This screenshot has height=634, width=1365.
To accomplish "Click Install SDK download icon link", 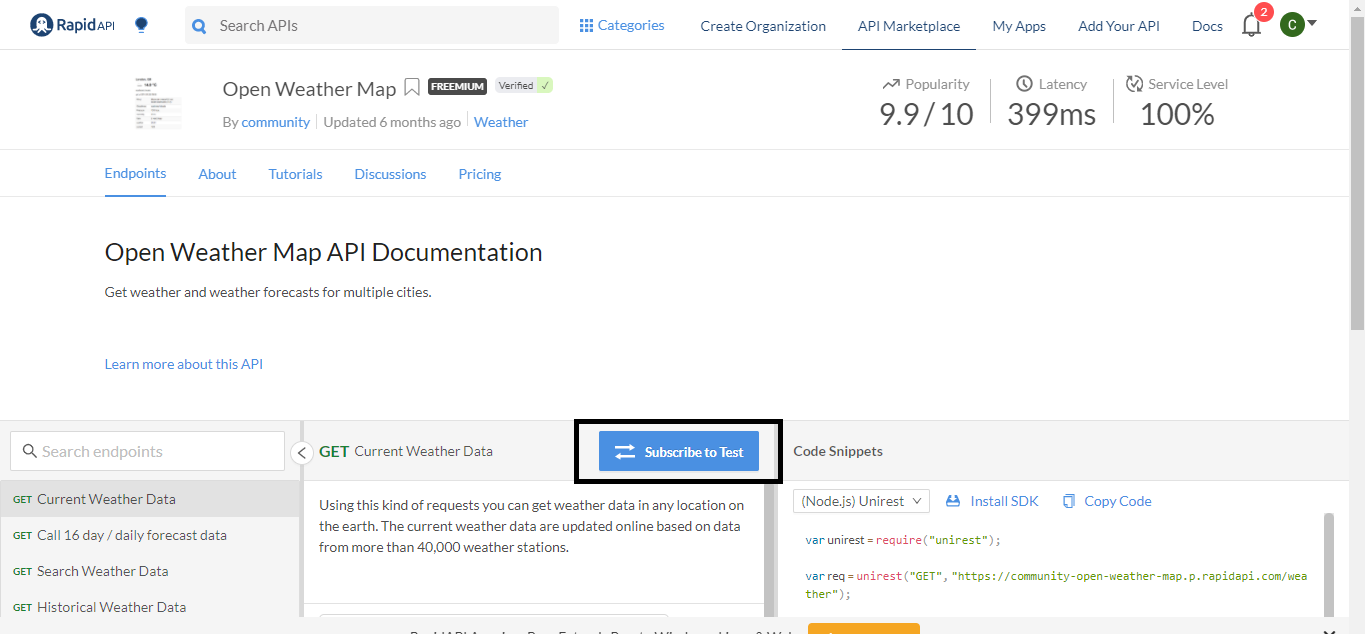I will tap(992, 501).
